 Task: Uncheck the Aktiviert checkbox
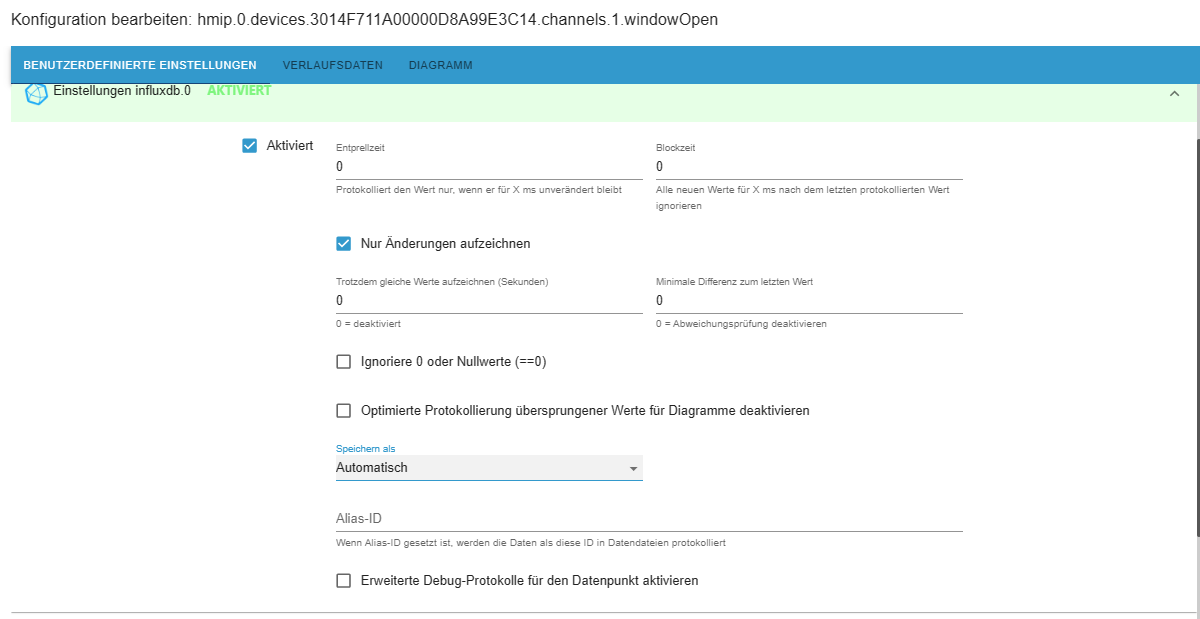[x=250, y=146]
